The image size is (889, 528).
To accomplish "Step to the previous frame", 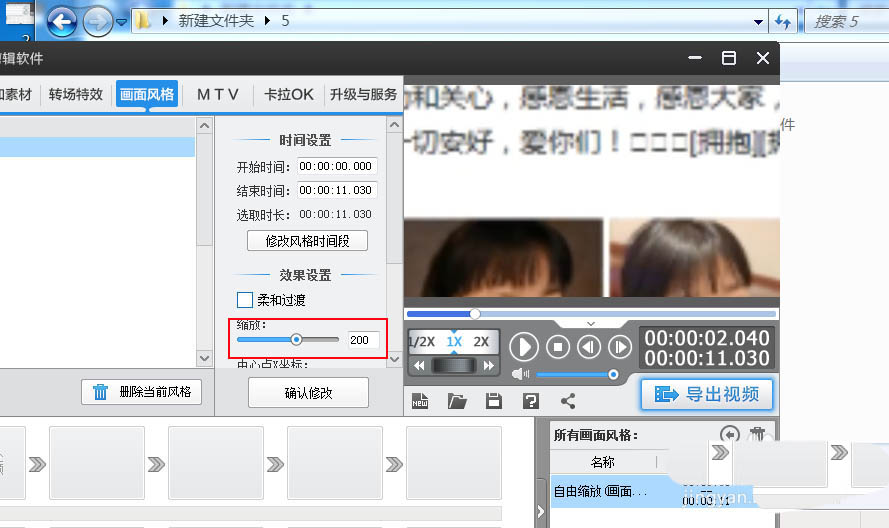I will tap(589, 347).
